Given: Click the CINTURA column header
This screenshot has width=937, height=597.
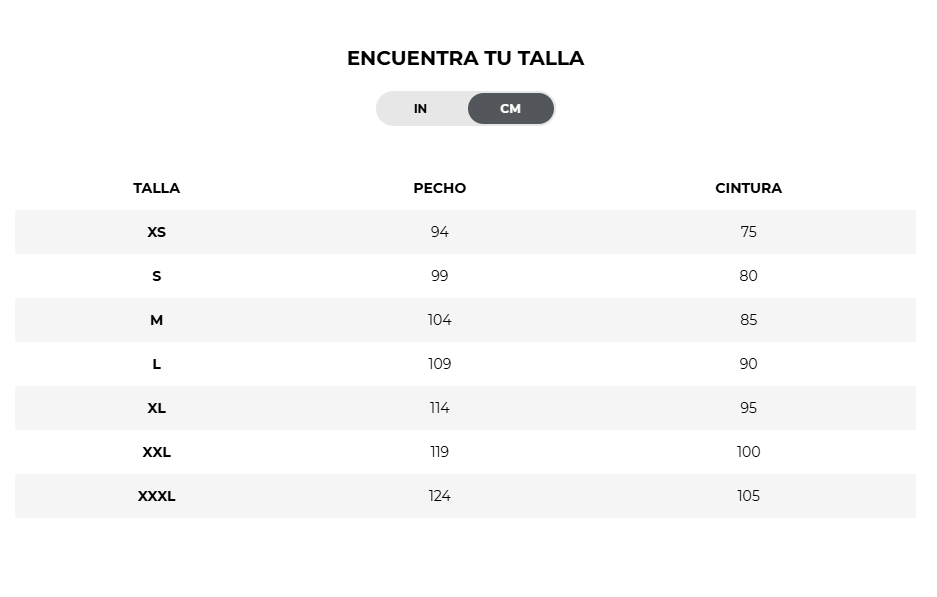Looking at the screenshot, I should click(x=748, y=188).
